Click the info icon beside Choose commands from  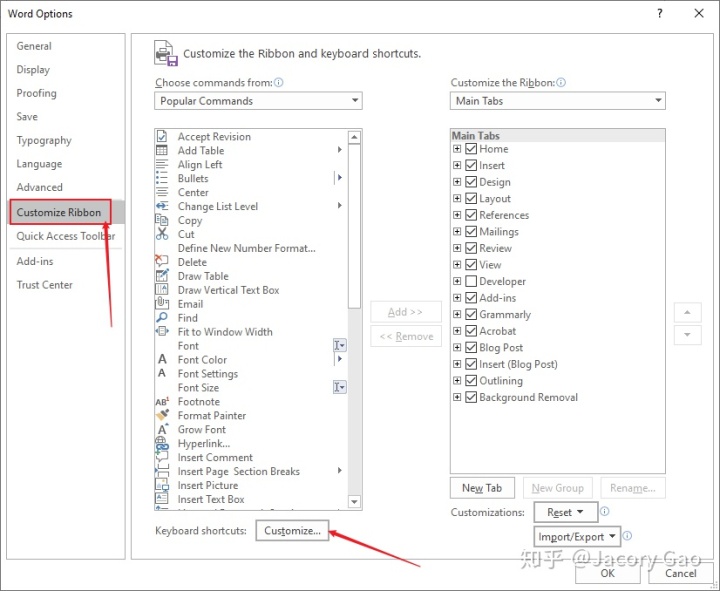[x=279, y=83]
